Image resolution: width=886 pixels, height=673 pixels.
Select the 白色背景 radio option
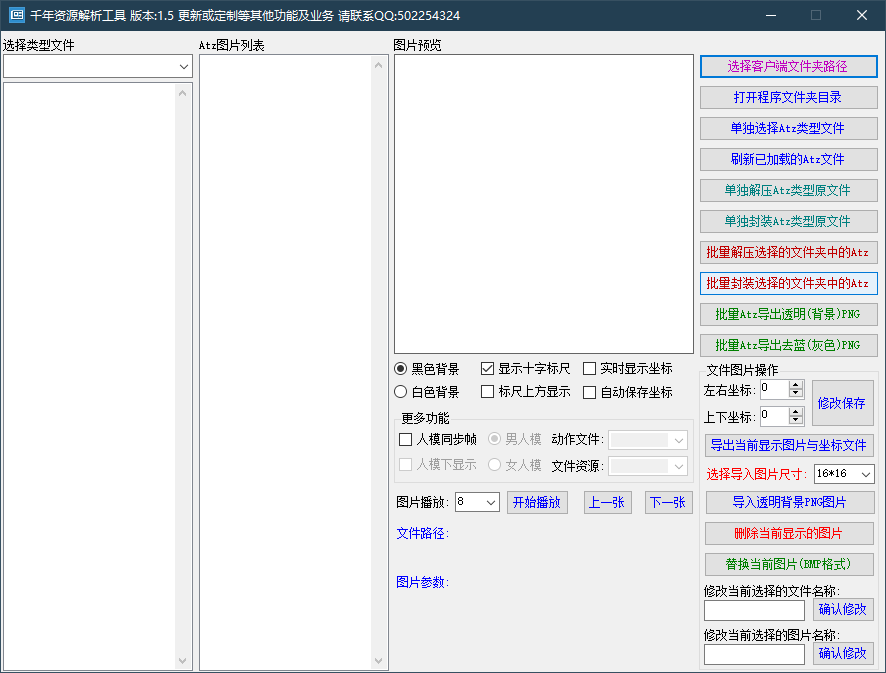[401, 392]
